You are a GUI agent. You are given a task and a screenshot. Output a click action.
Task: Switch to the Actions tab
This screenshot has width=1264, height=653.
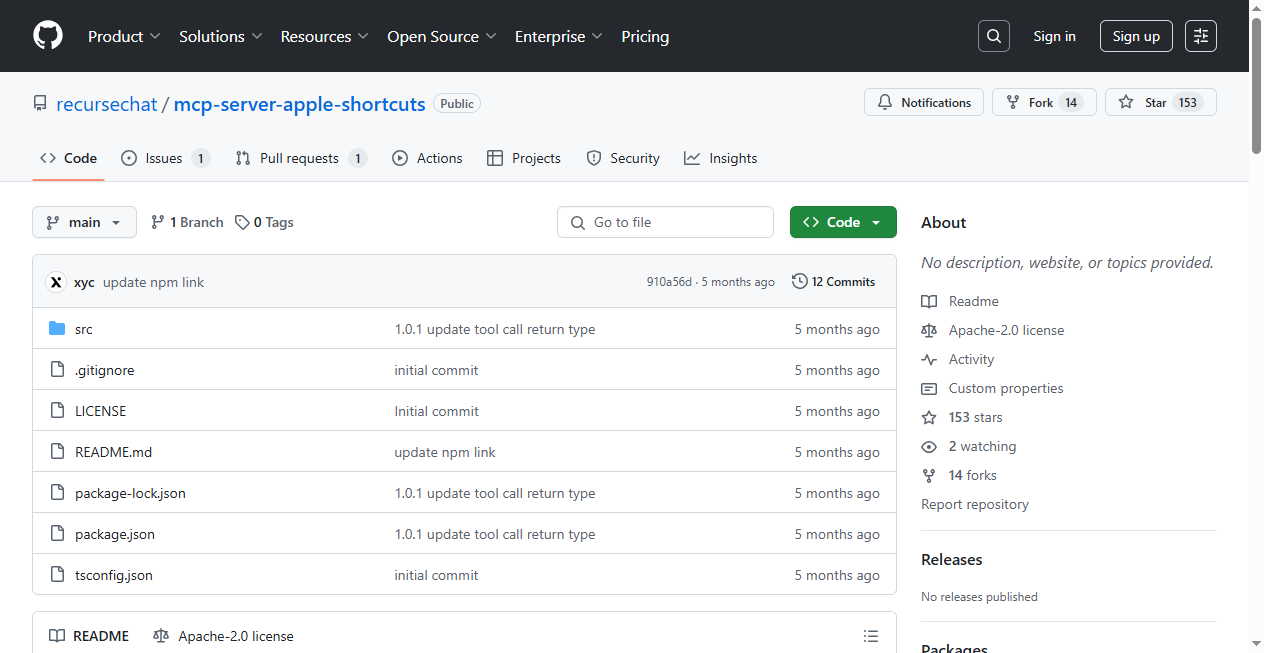click(427, 158)
